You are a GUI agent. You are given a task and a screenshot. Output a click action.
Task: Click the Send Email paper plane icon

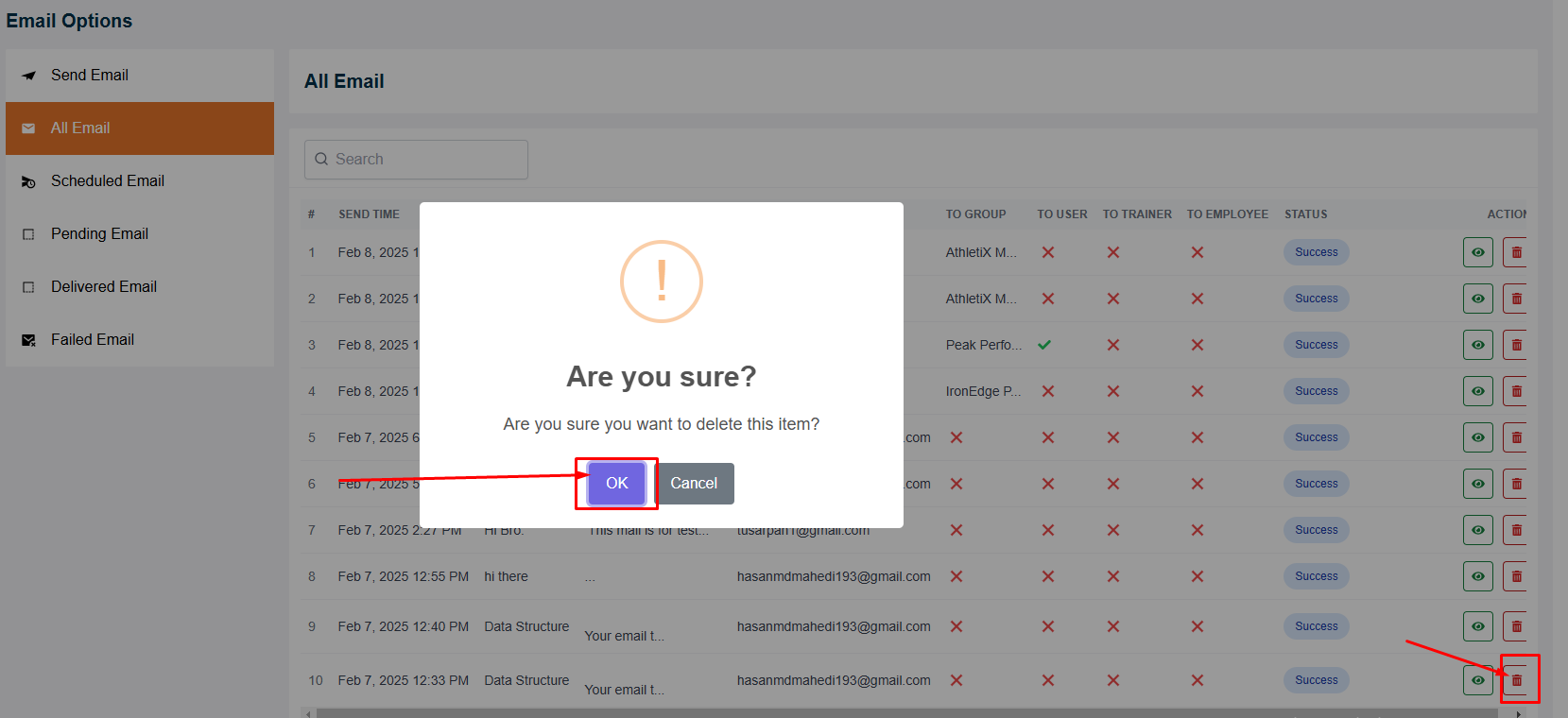(x=28, y=76)
